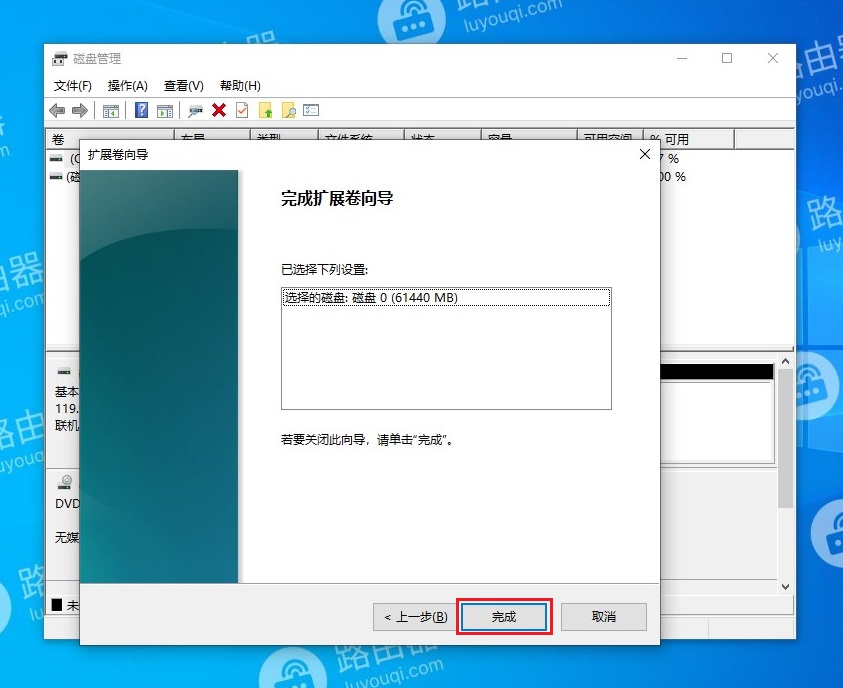This screenshot has width=843, height=688.
Task: Close the 扩展卷向导 dialog
Action: tap(645, 154)
